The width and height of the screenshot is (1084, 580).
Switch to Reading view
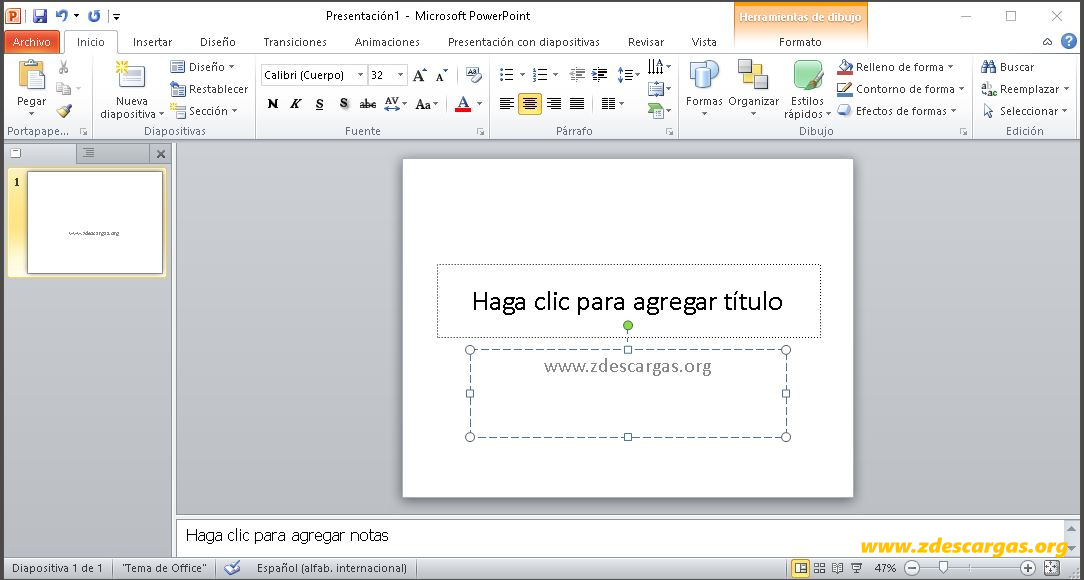(x=838, y=568)
